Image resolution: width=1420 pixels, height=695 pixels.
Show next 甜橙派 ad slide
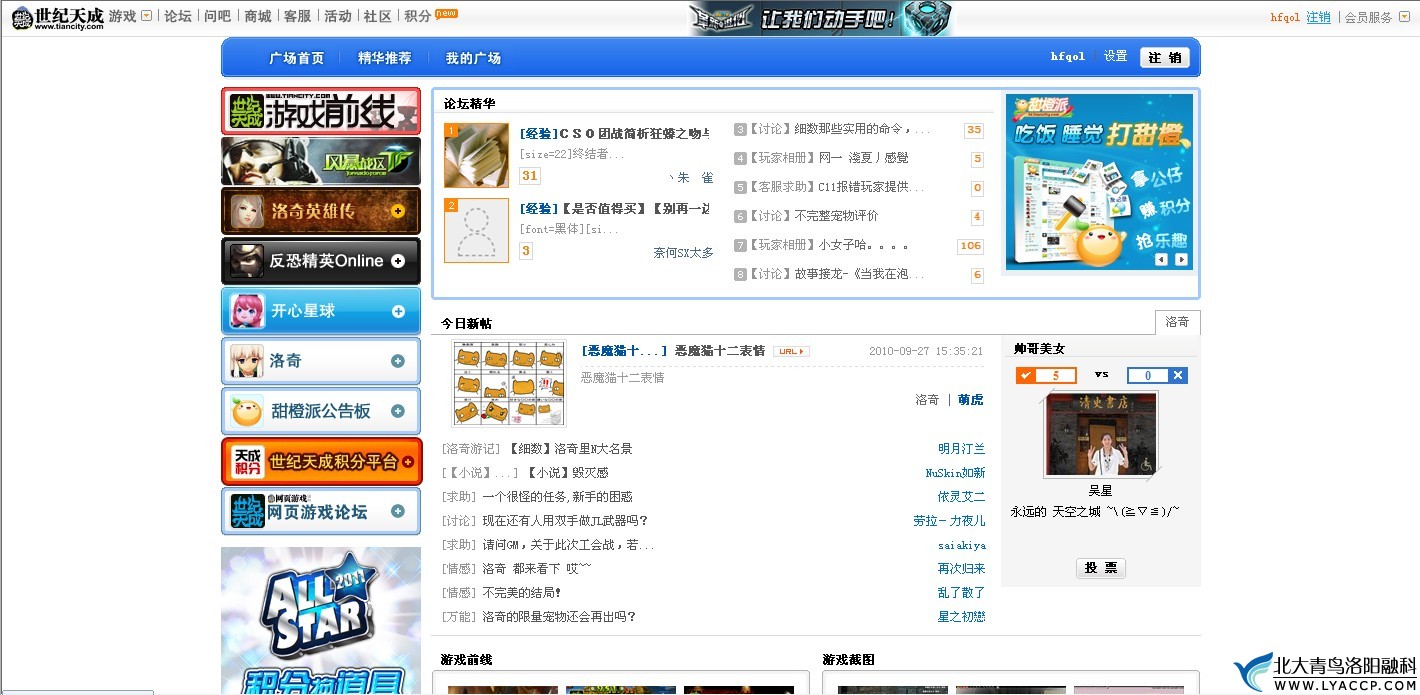[1181, 259]
